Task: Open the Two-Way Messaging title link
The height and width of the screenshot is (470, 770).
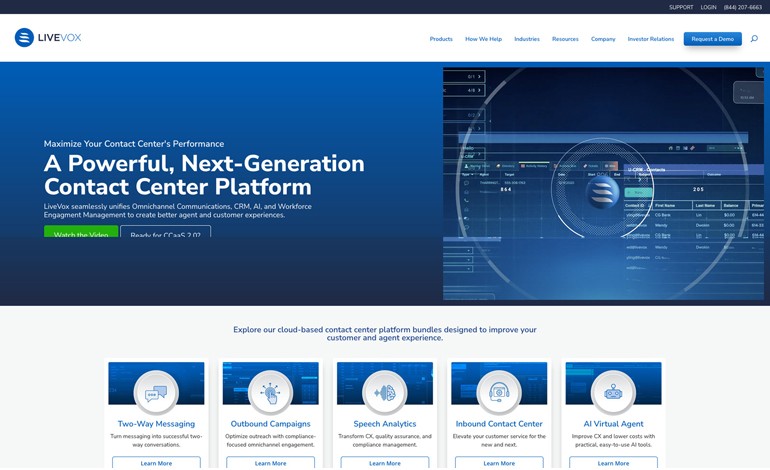Action: tap(156, 424)
